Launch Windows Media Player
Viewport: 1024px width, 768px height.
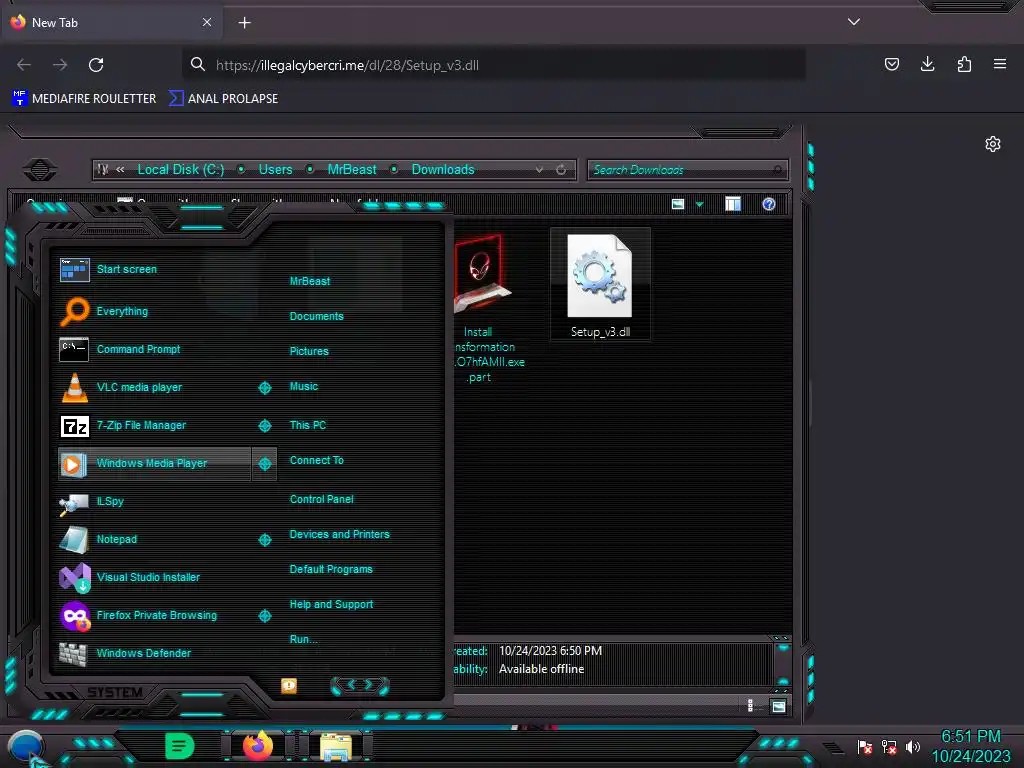(x=152, y=463)
